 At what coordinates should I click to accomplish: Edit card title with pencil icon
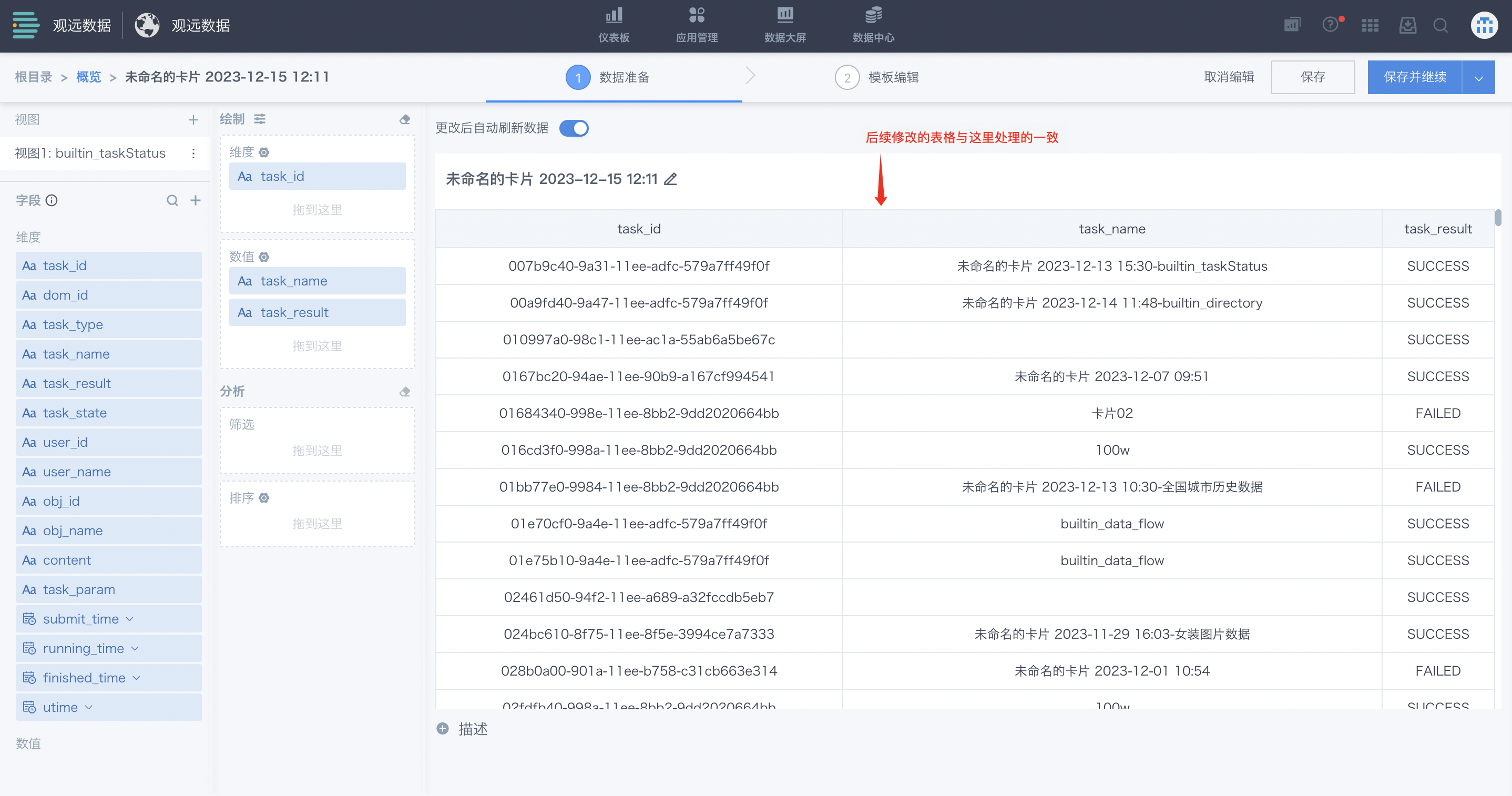pos(670,179)
